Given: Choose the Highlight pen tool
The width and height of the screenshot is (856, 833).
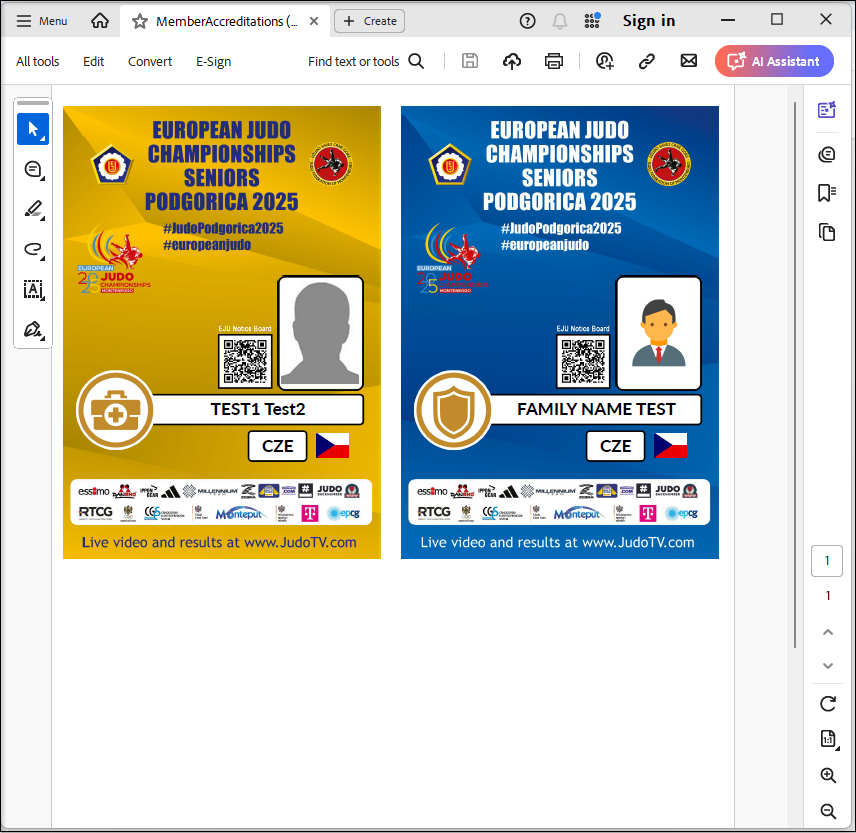Looking at the screenshot, I should 33,209.
